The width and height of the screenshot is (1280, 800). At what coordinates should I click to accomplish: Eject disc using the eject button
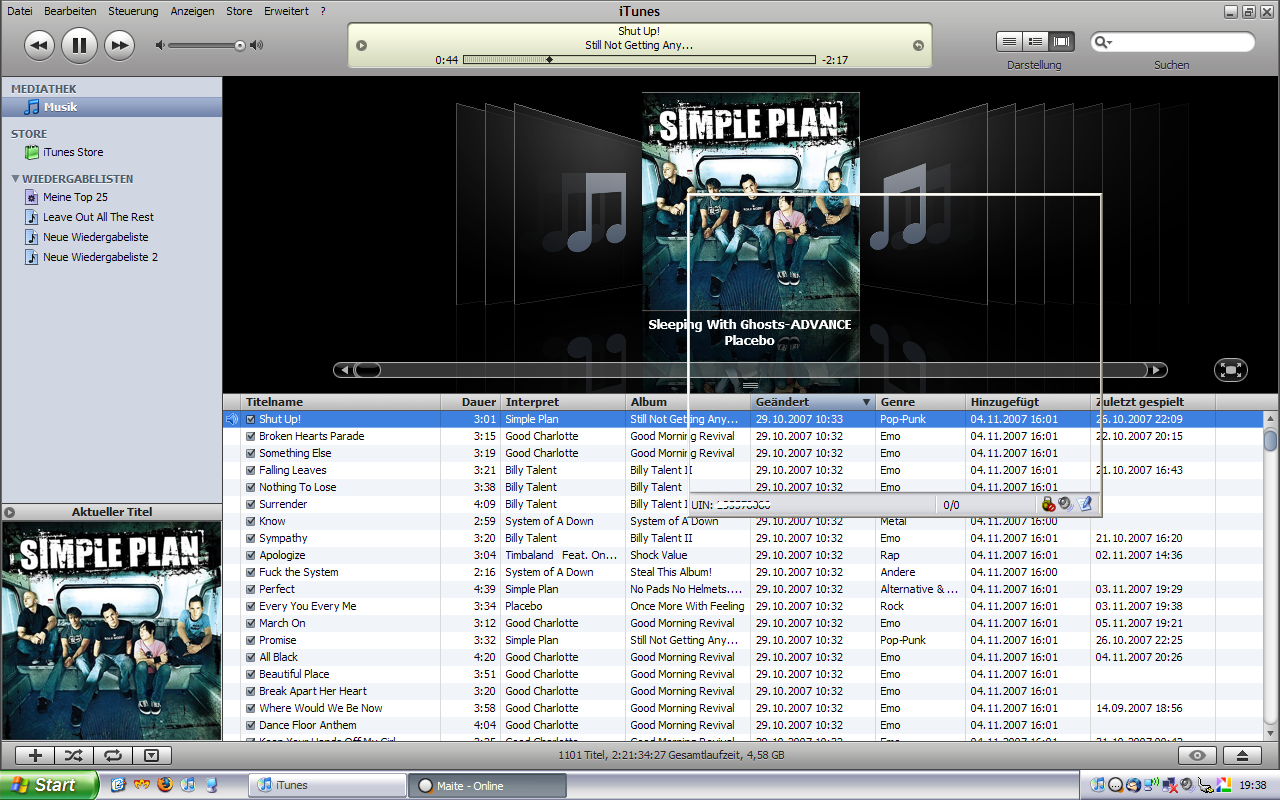click(1243, 756)
